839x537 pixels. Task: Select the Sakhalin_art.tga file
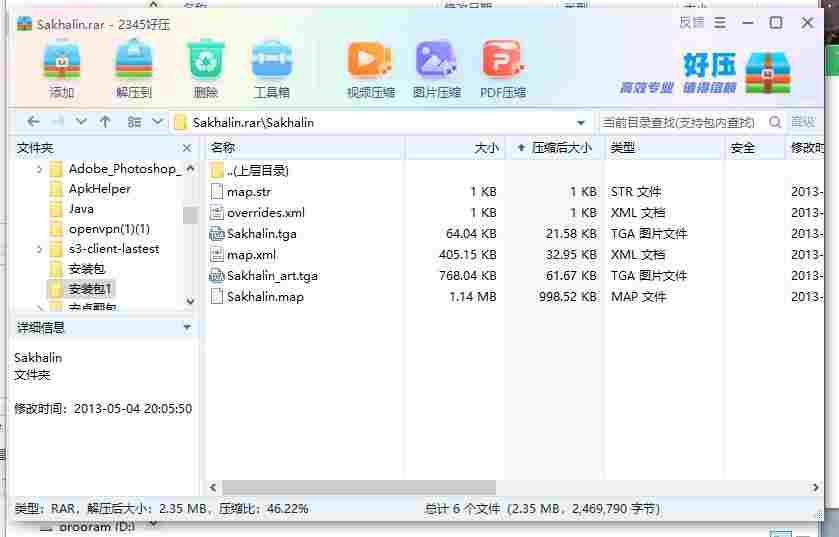pyautogui.click(x=272, y=276)
